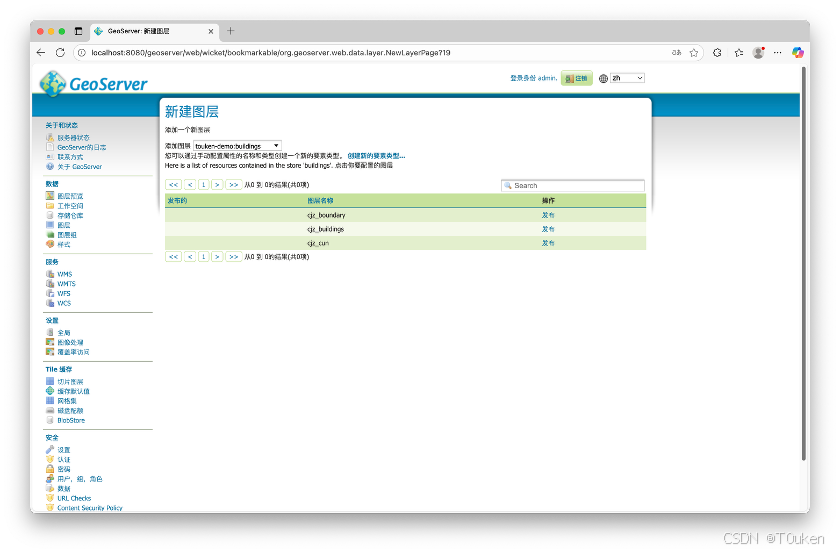Click the WMS service icon
This screenshot has height=554, width=840.
pos(50,274)
